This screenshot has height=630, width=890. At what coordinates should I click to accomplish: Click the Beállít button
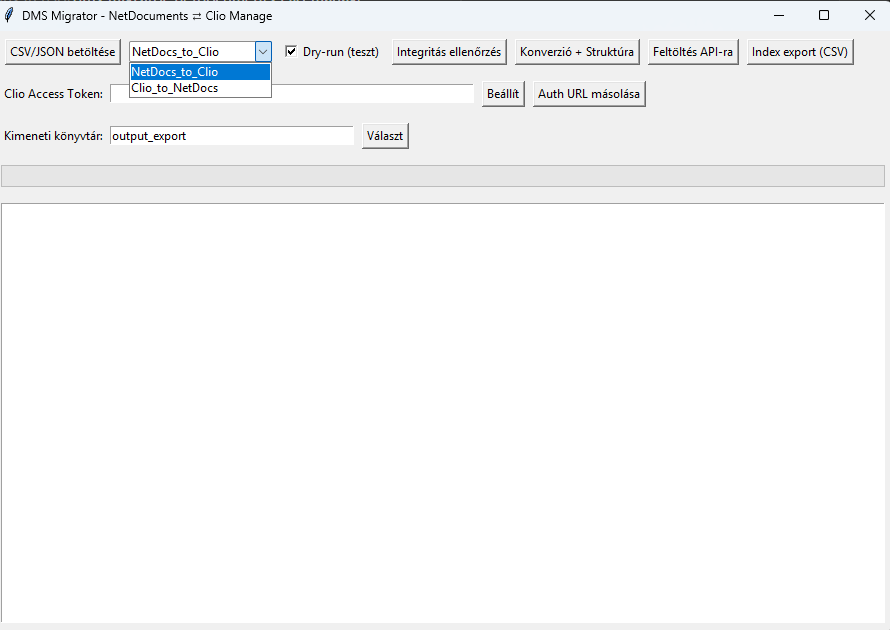point(503,94)
